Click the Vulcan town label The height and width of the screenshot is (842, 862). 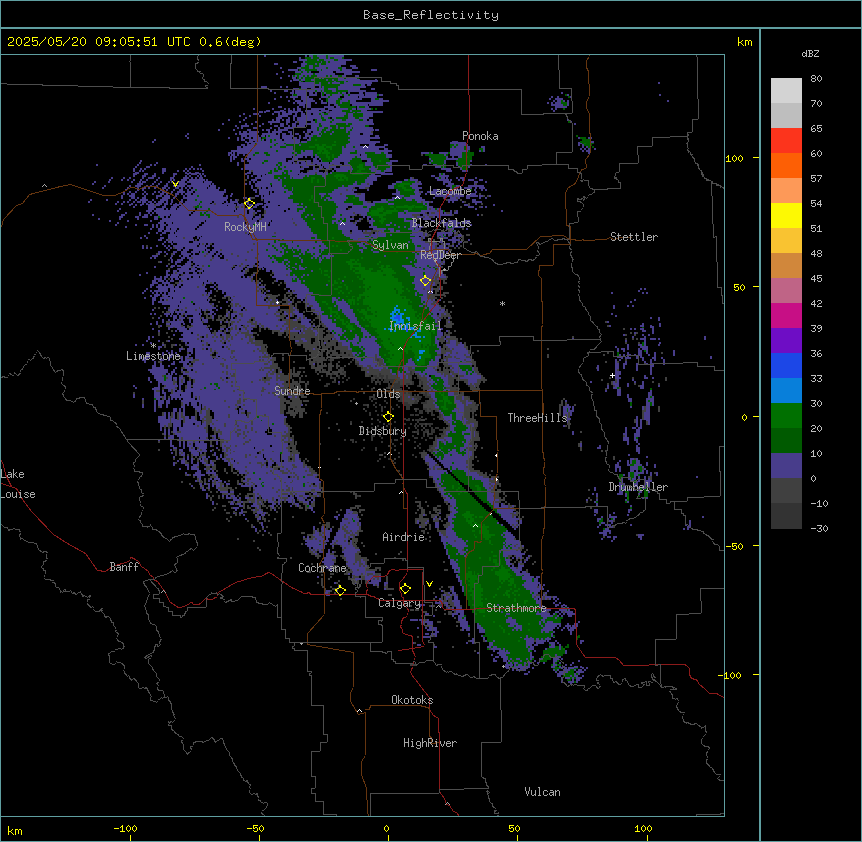542,792
